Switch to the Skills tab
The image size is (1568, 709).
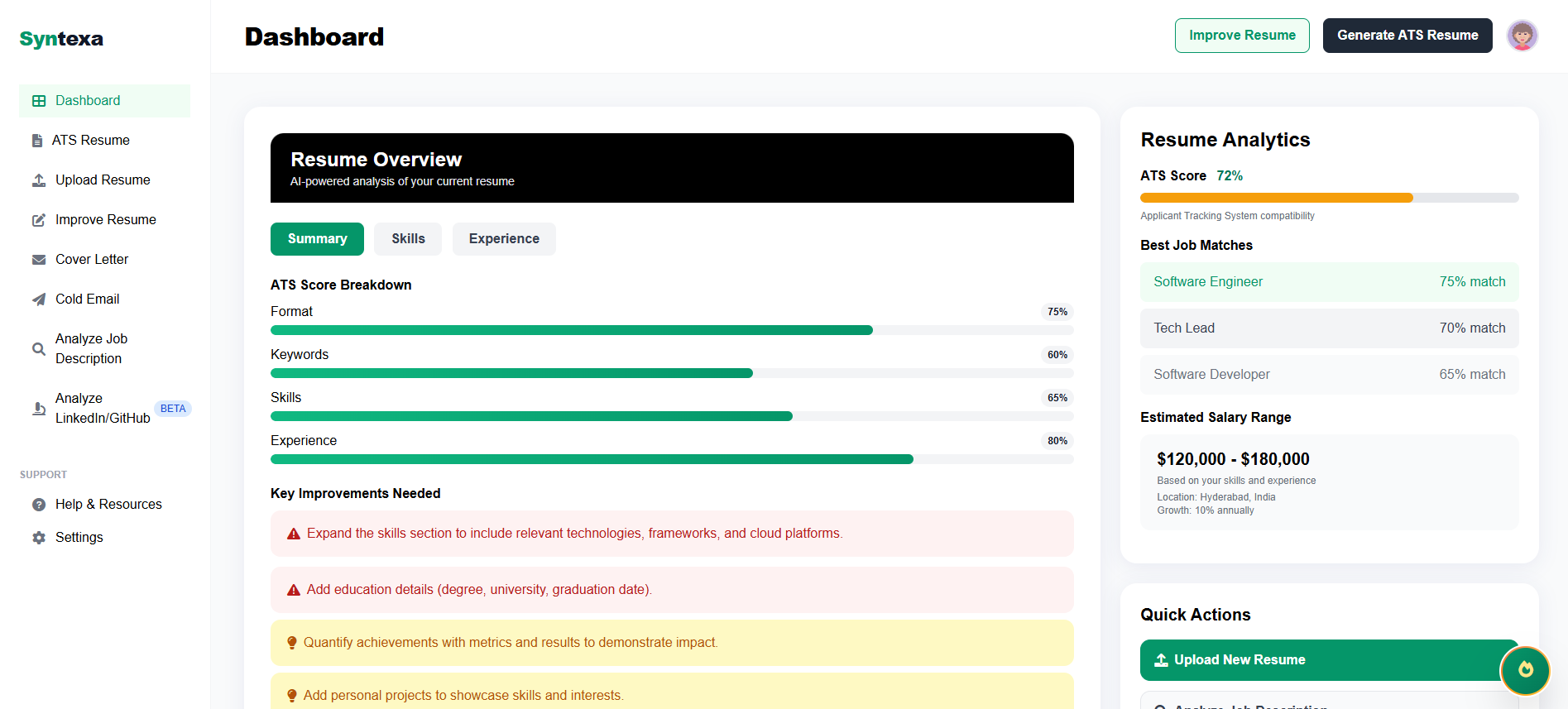407,238
